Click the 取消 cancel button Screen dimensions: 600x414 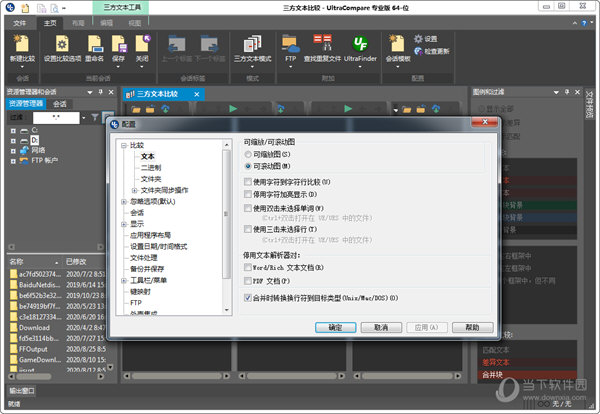coord(381,327)
